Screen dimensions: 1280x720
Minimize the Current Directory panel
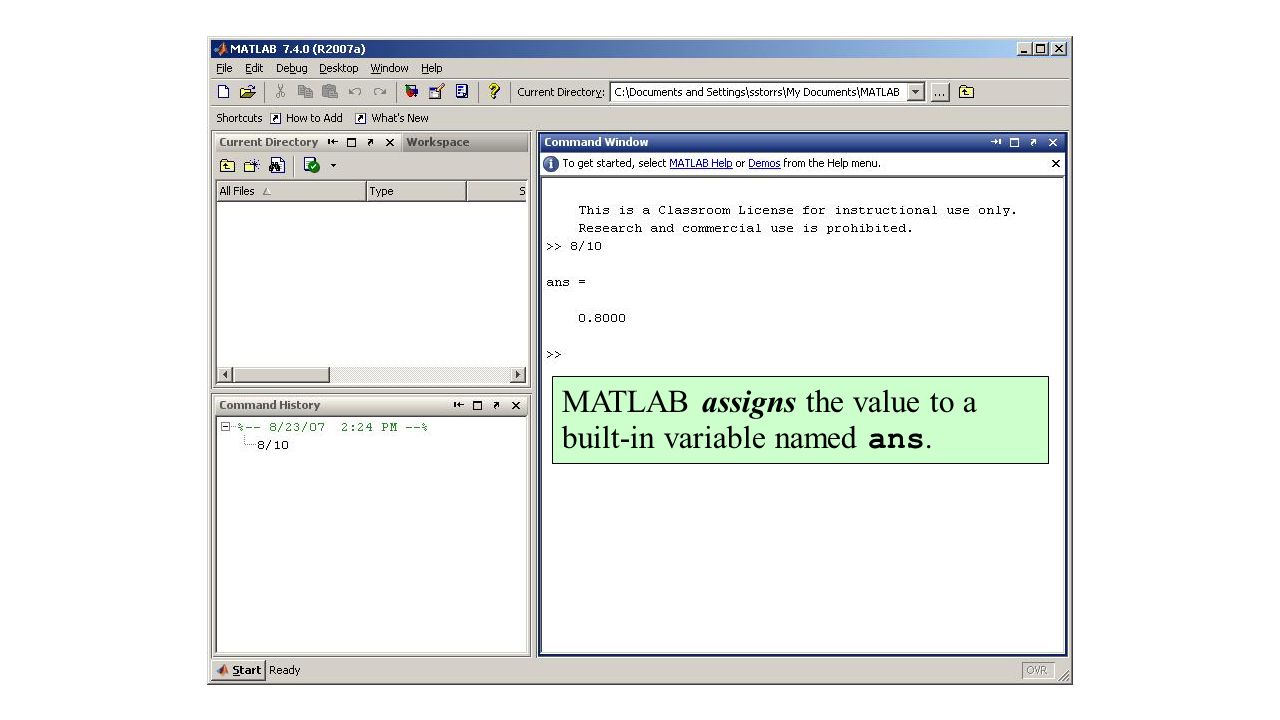pos(333,142)
